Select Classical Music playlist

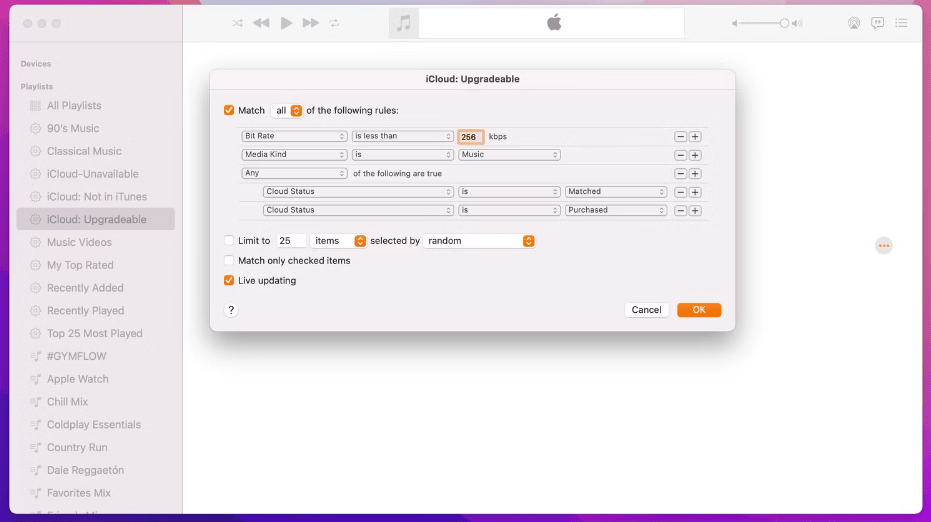pyautogui.click(x=96, y=151)
